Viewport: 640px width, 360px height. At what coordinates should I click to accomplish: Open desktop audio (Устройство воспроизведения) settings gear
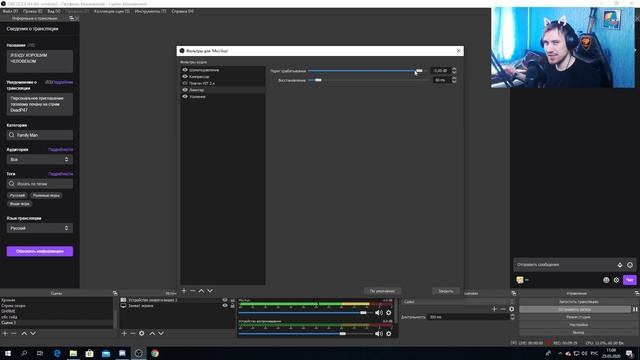[x=389, y=333]
